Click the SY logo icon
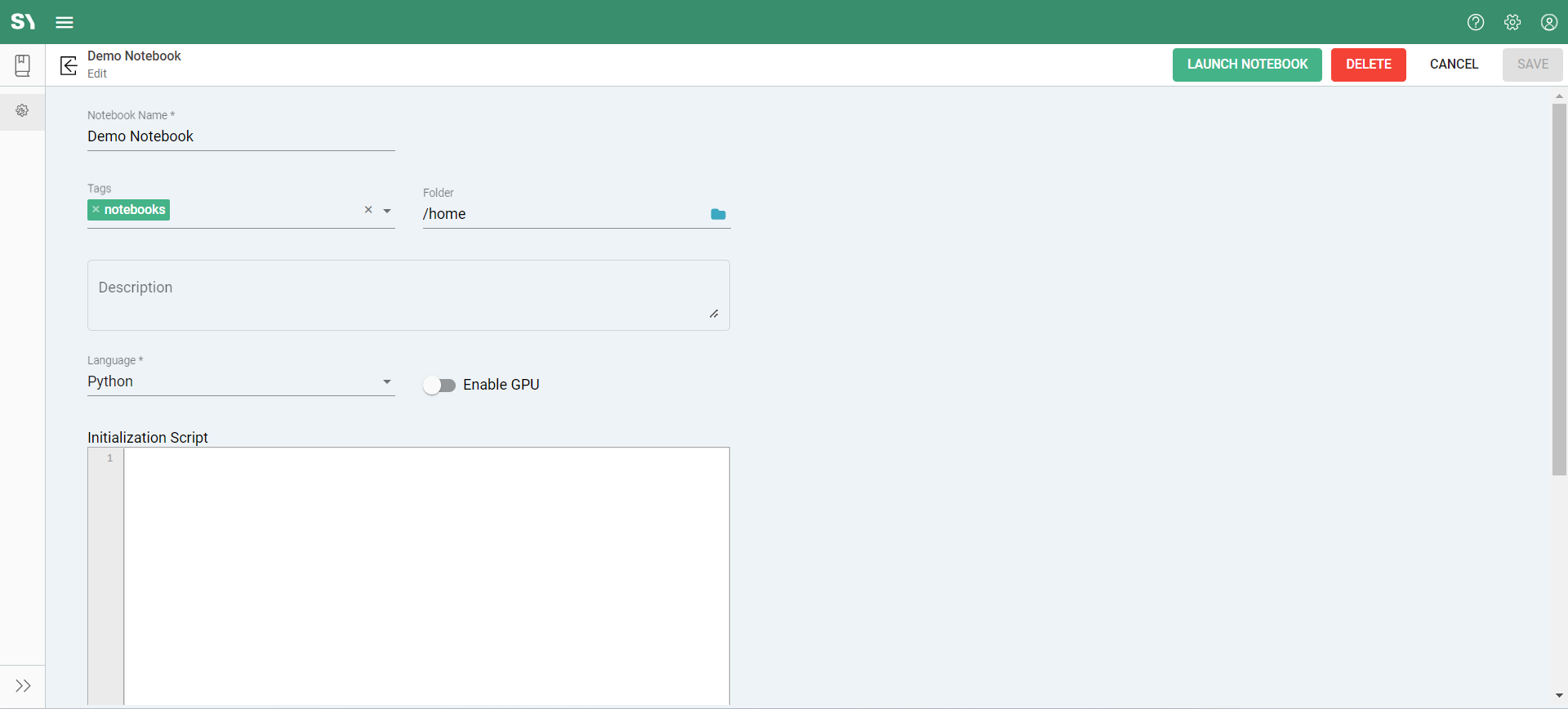1568x709 pixels. (23, 22)
